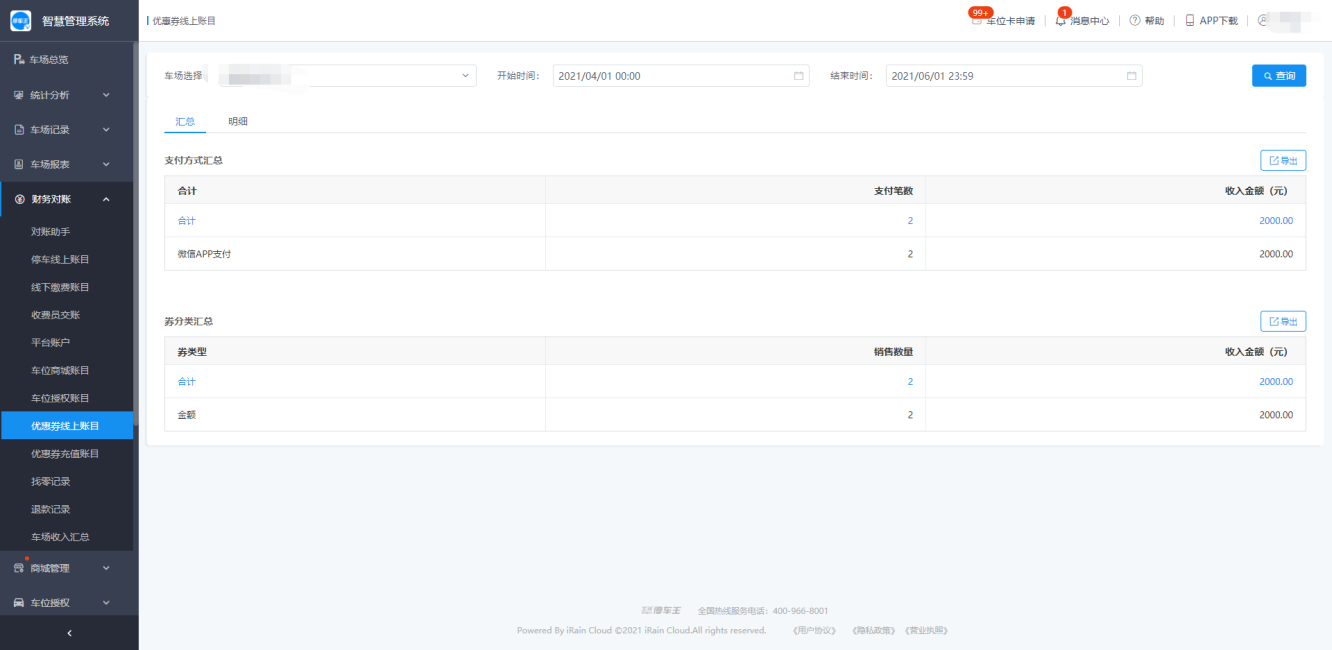
Task: Click the 财务对账 coin icon
Action: (19, 199)
